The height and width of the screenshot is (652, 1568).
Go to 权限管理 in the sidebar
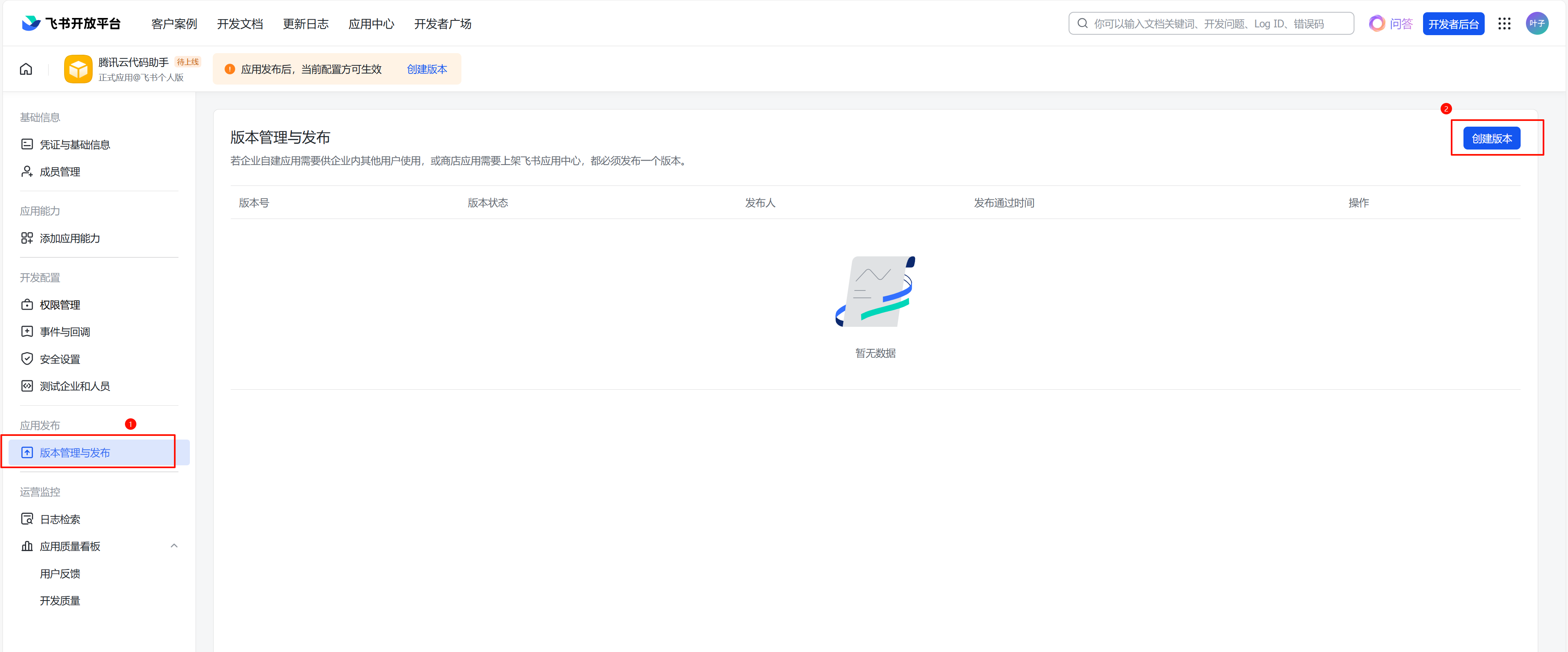pyautogui.click(x=60, y=304)
